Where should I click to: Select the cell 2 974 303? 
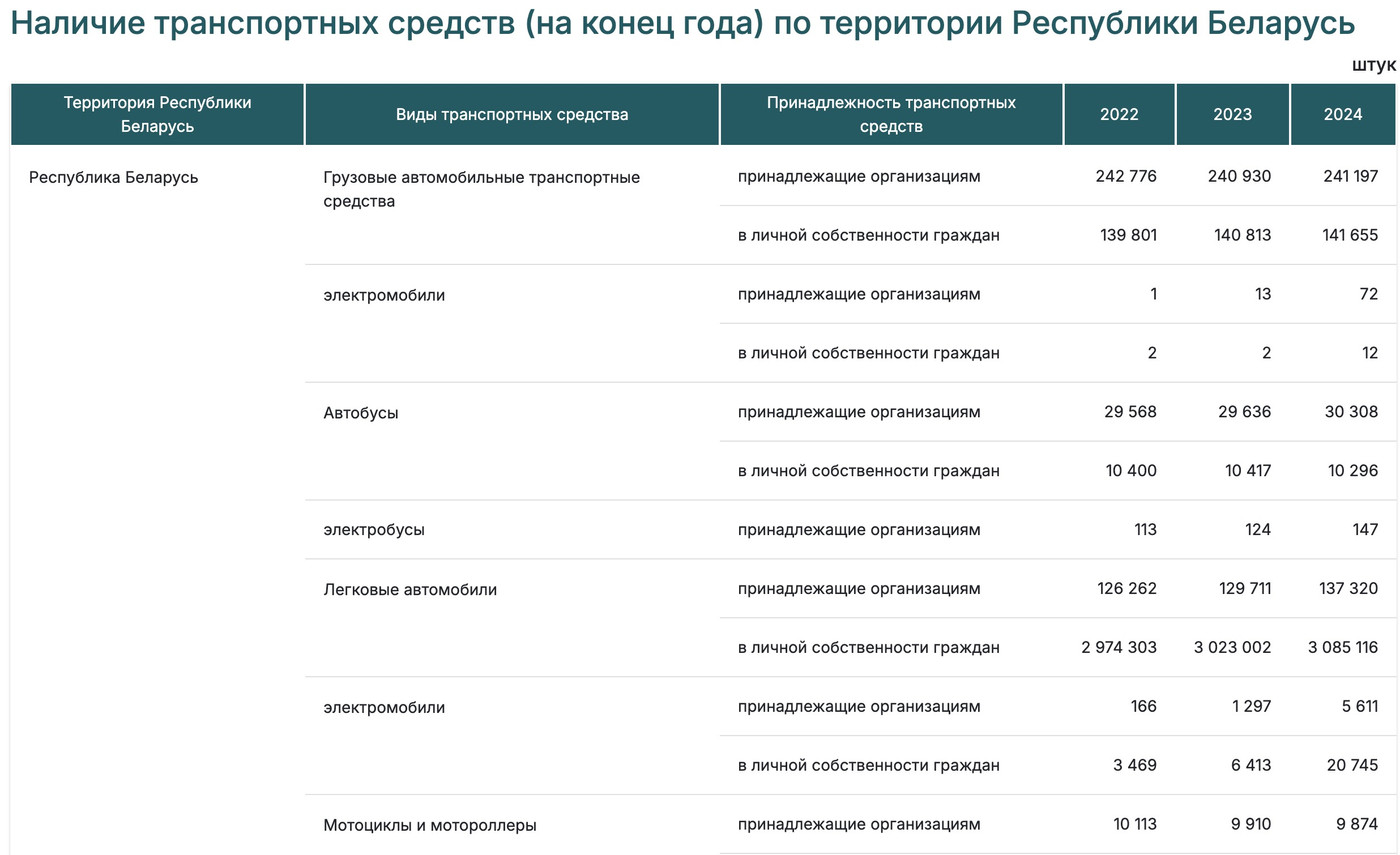pos(1119,647)
